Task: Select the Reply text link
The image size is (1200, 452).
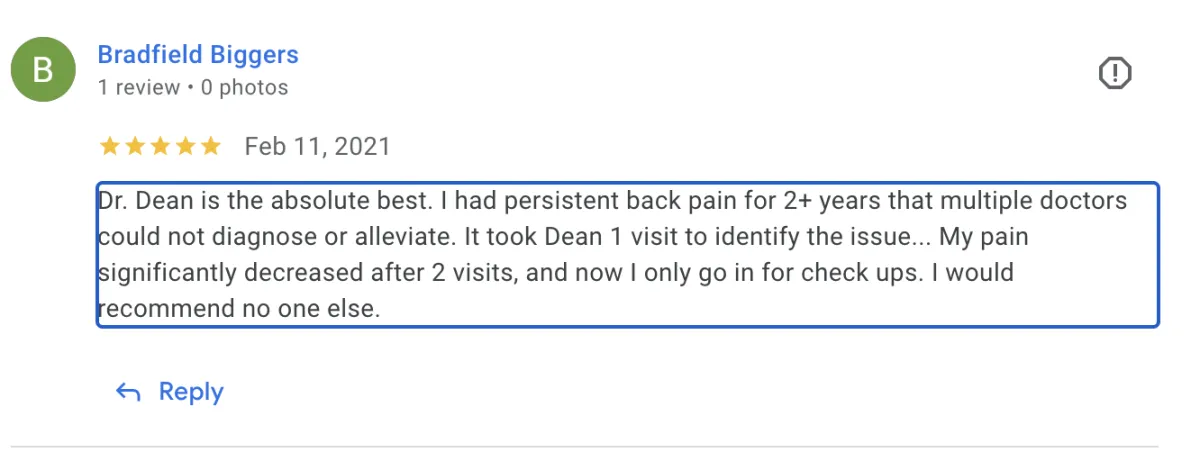Action: pos(191,392)
